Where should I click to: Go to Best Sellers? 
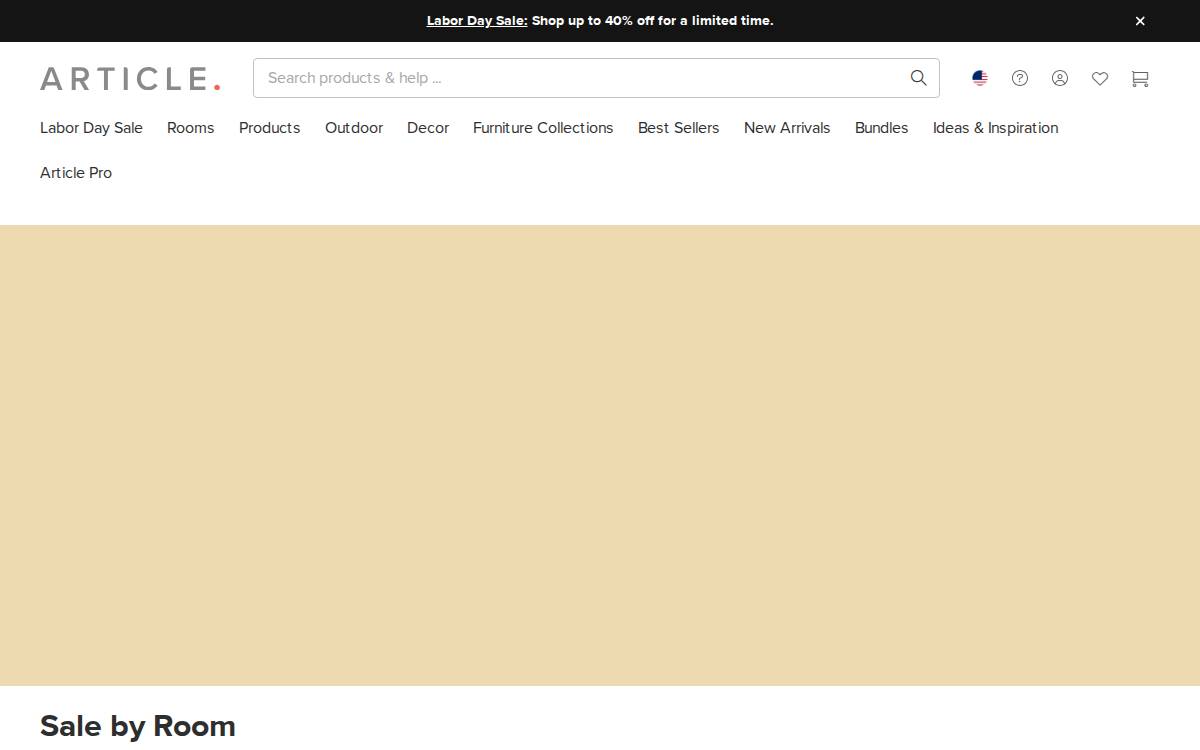[x=679, y=128]
